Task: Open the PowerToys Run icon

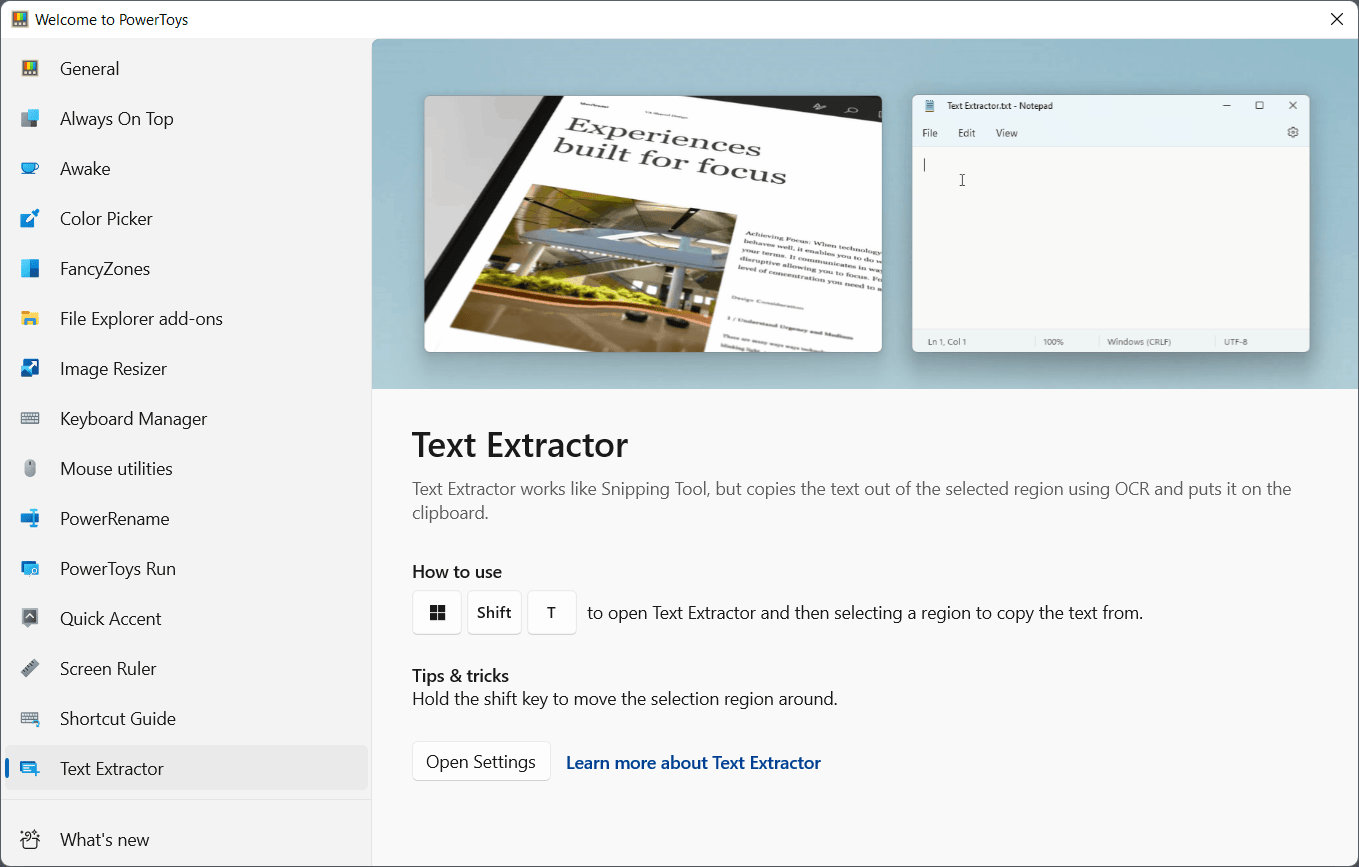Action: click(31, 568)
